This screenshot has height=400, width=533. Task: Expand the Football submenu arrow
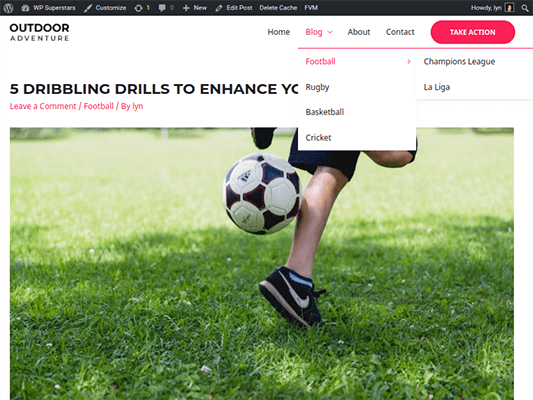tap(409, 62)
